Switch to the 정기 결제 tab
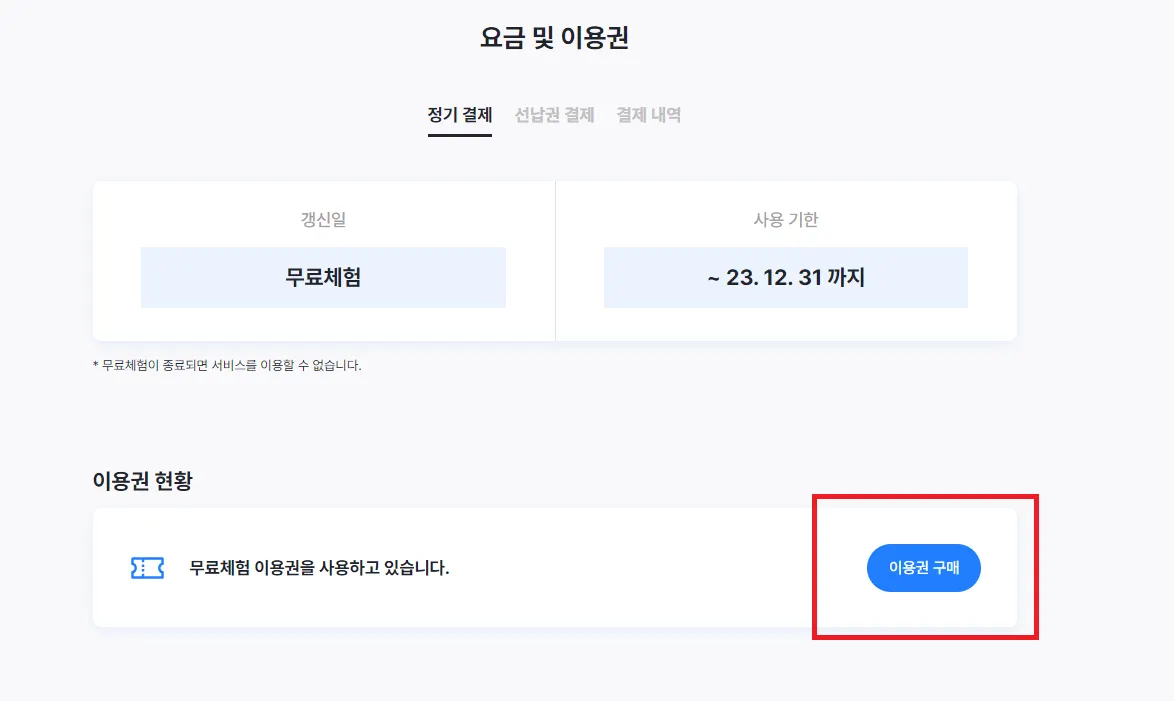 click(x=460, y=115)
